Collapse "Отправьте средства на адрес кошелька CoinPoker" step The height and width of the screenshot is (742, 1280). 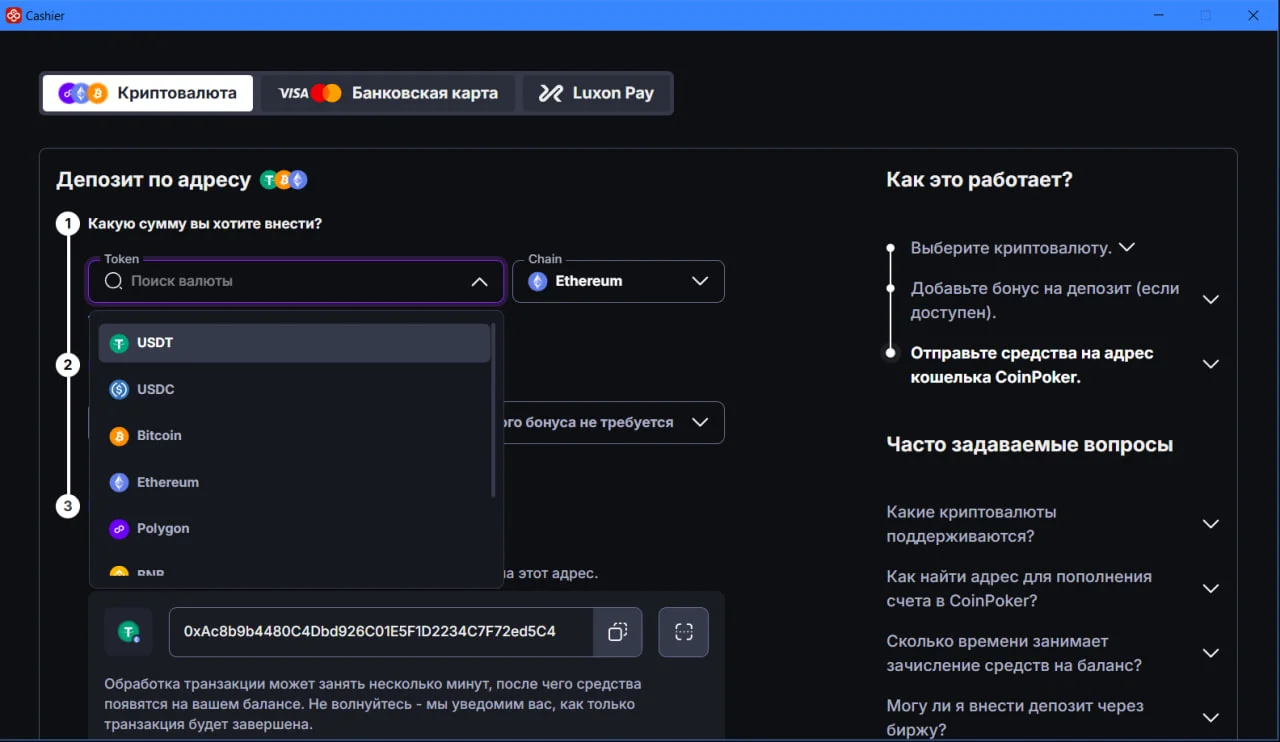[1210, 365]
